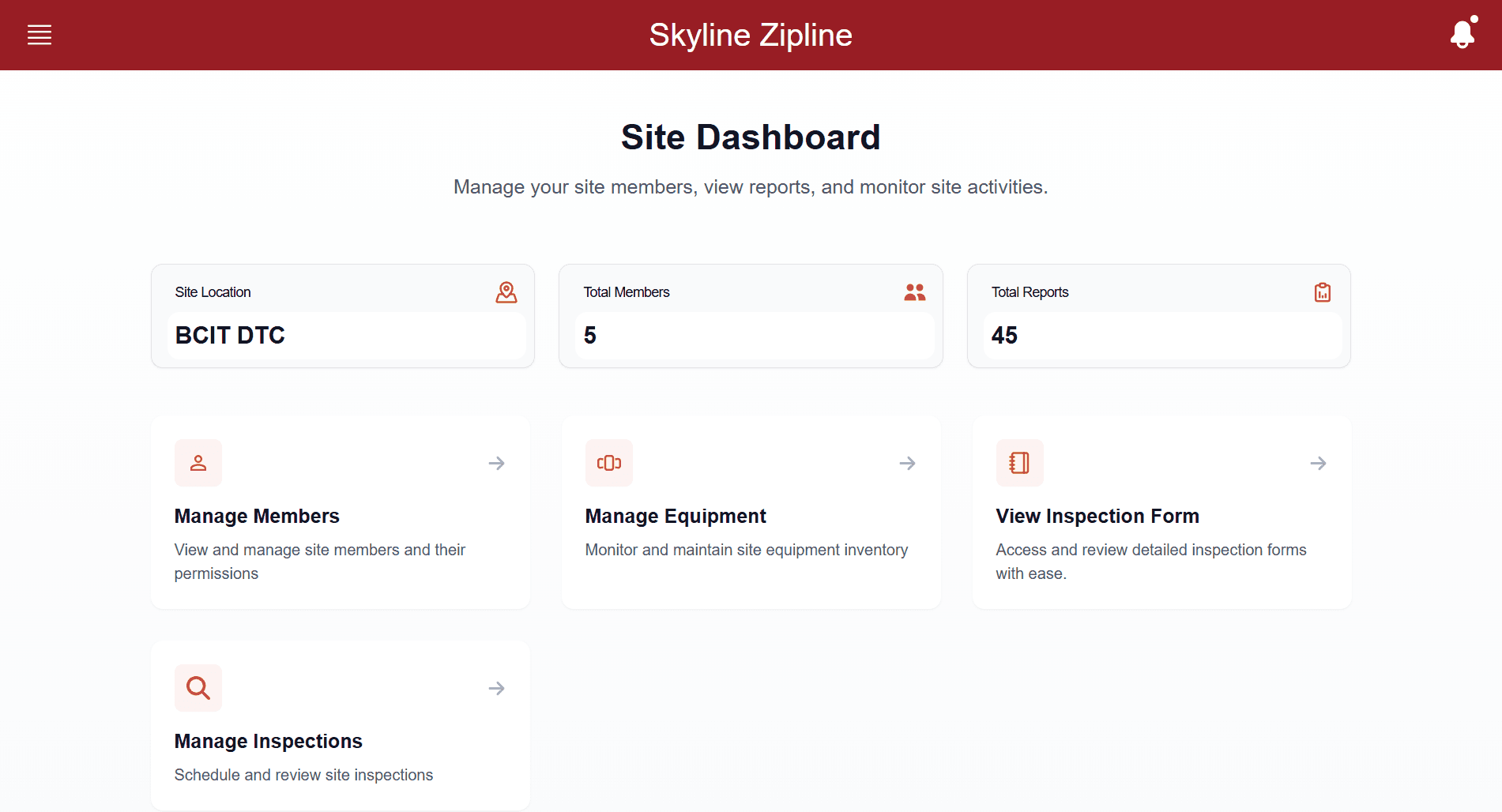The width and height of the screenshot is (1502, 812).
Task: Click the arrow on View Inspection Form card
Action: click(x=1318, y=463)
